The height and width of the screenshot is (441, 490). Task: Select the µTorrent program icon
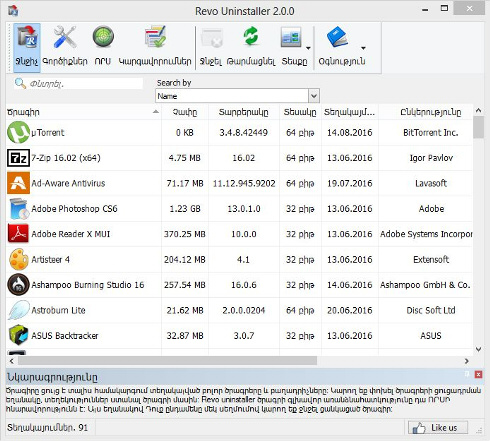pyautogui.click(x=18, y=132)
